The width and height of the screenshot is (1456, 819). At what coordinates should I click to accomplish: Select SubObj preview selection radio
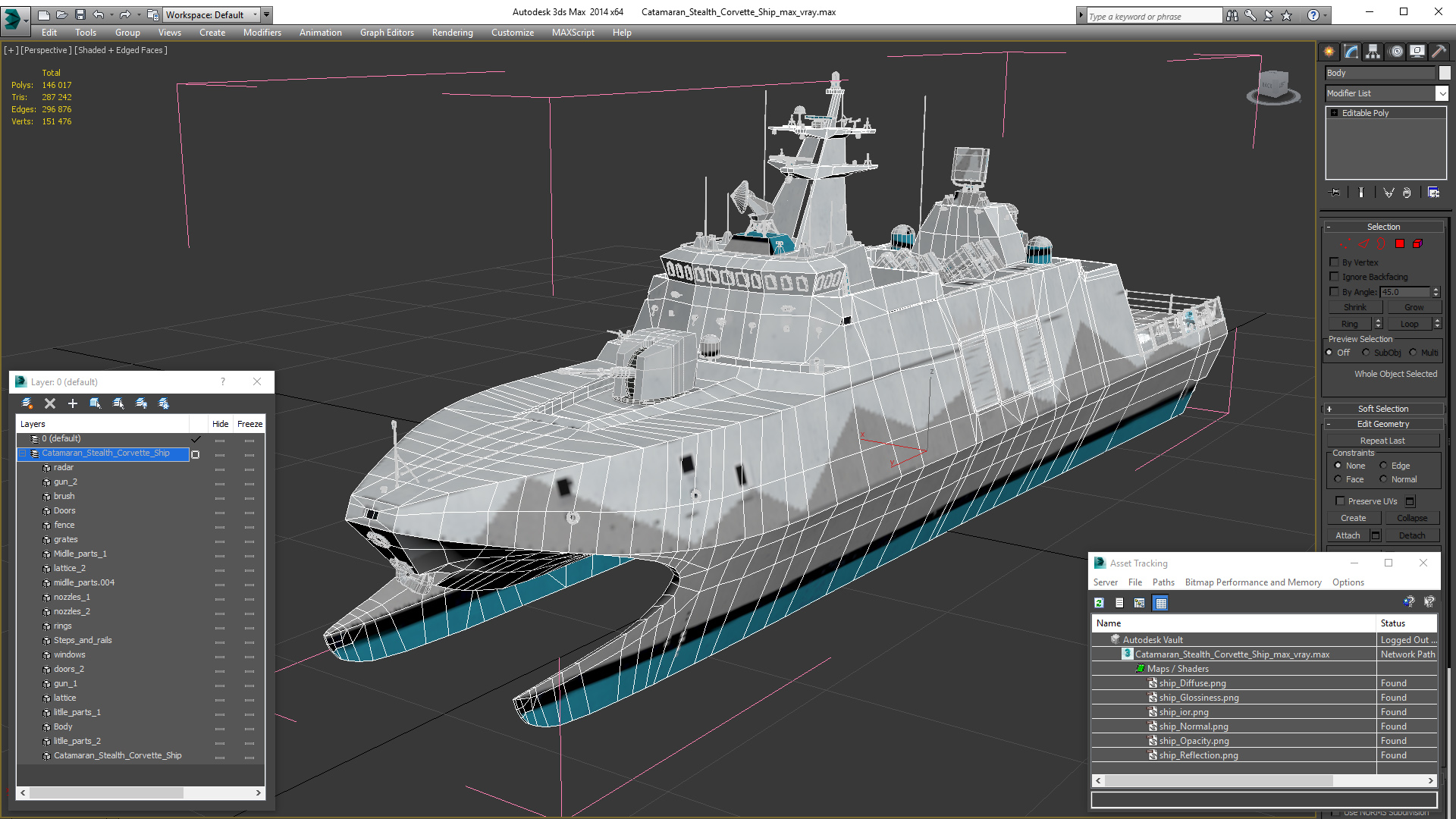tap(1366, 353)
